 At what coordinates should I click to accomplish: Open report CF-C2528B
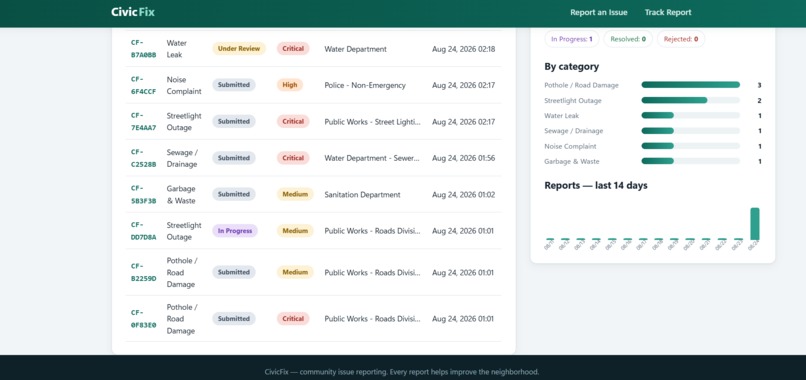pyautogui.click(x=143, y=158)
